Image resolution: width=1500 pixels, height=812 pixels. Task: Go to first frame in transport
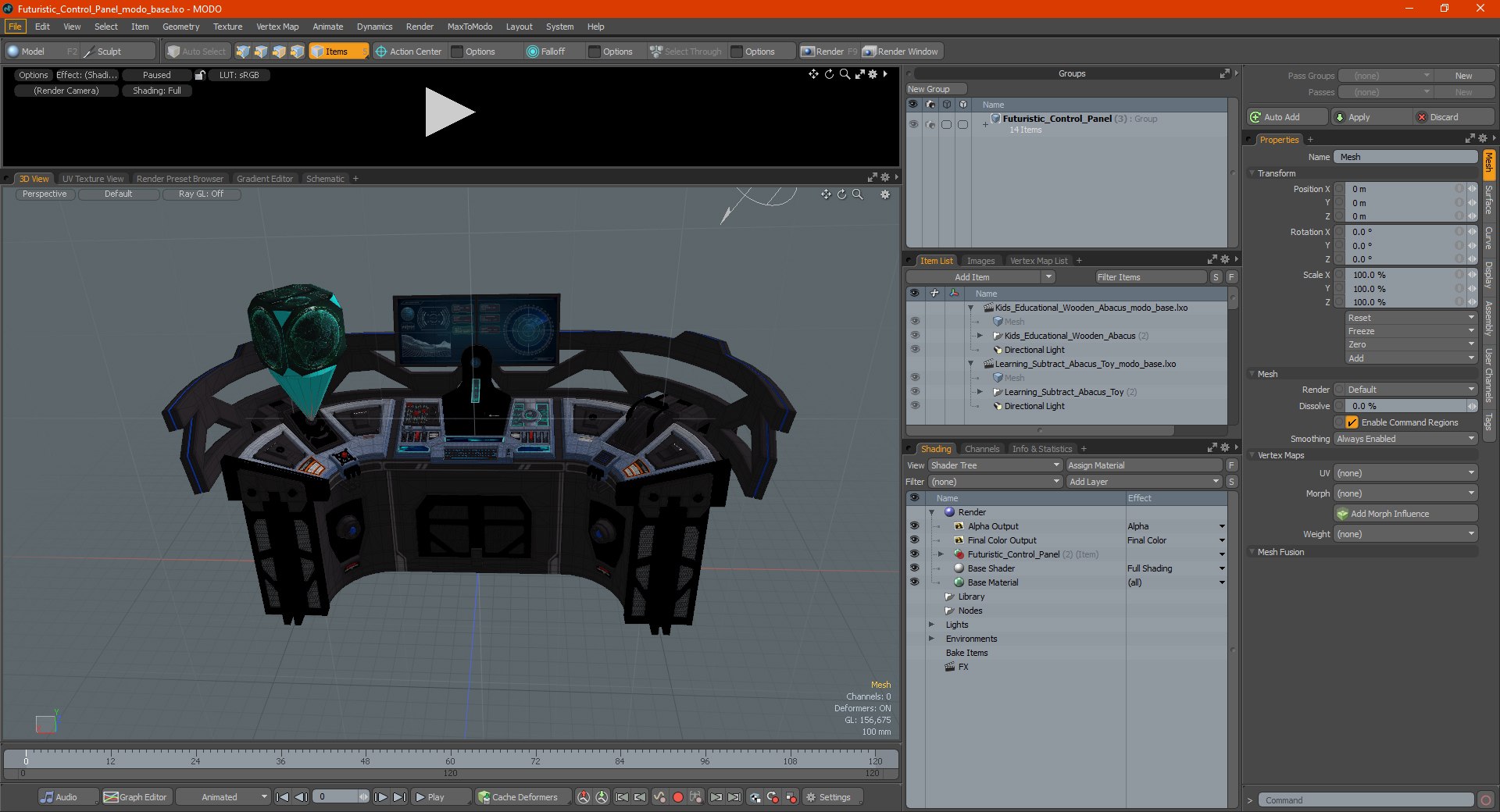click(x=283, y=797)
